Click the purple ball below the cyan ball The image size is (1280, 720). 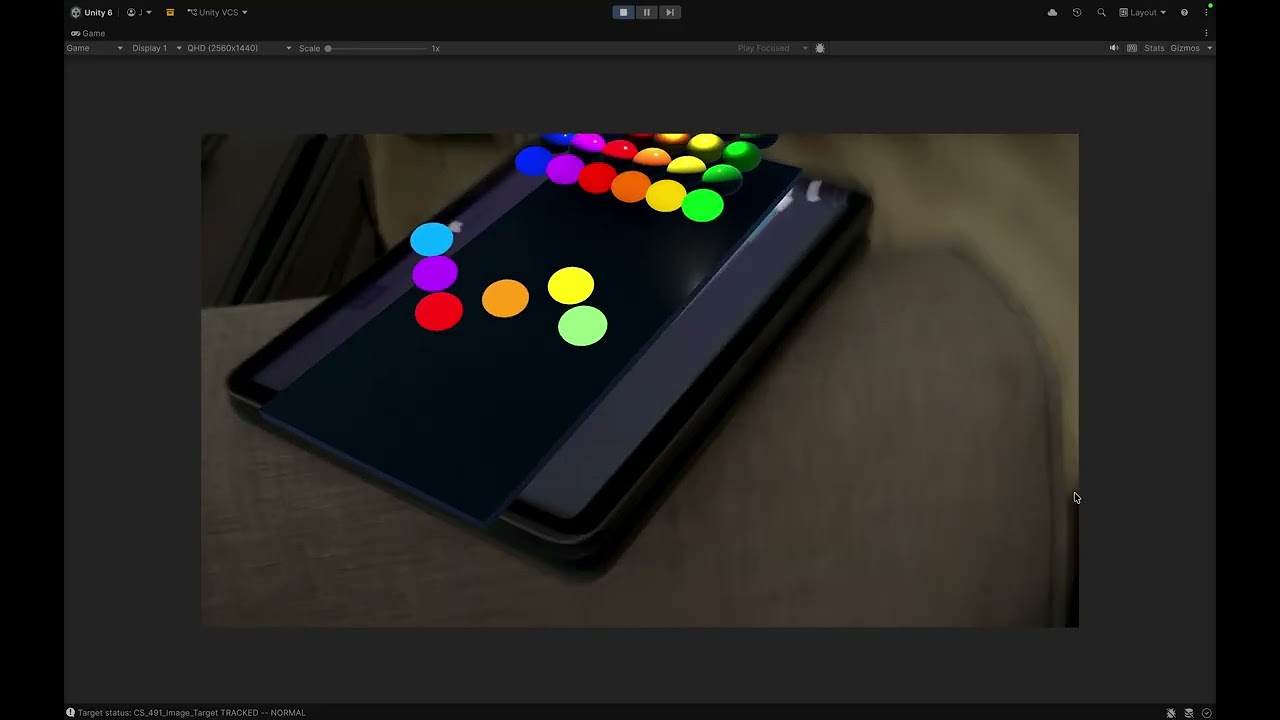[x=435, y=273]
